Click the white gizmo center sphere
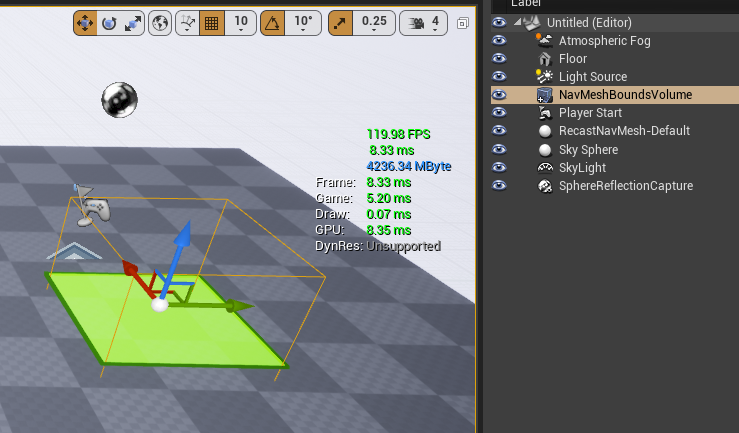 coord(160,304)
